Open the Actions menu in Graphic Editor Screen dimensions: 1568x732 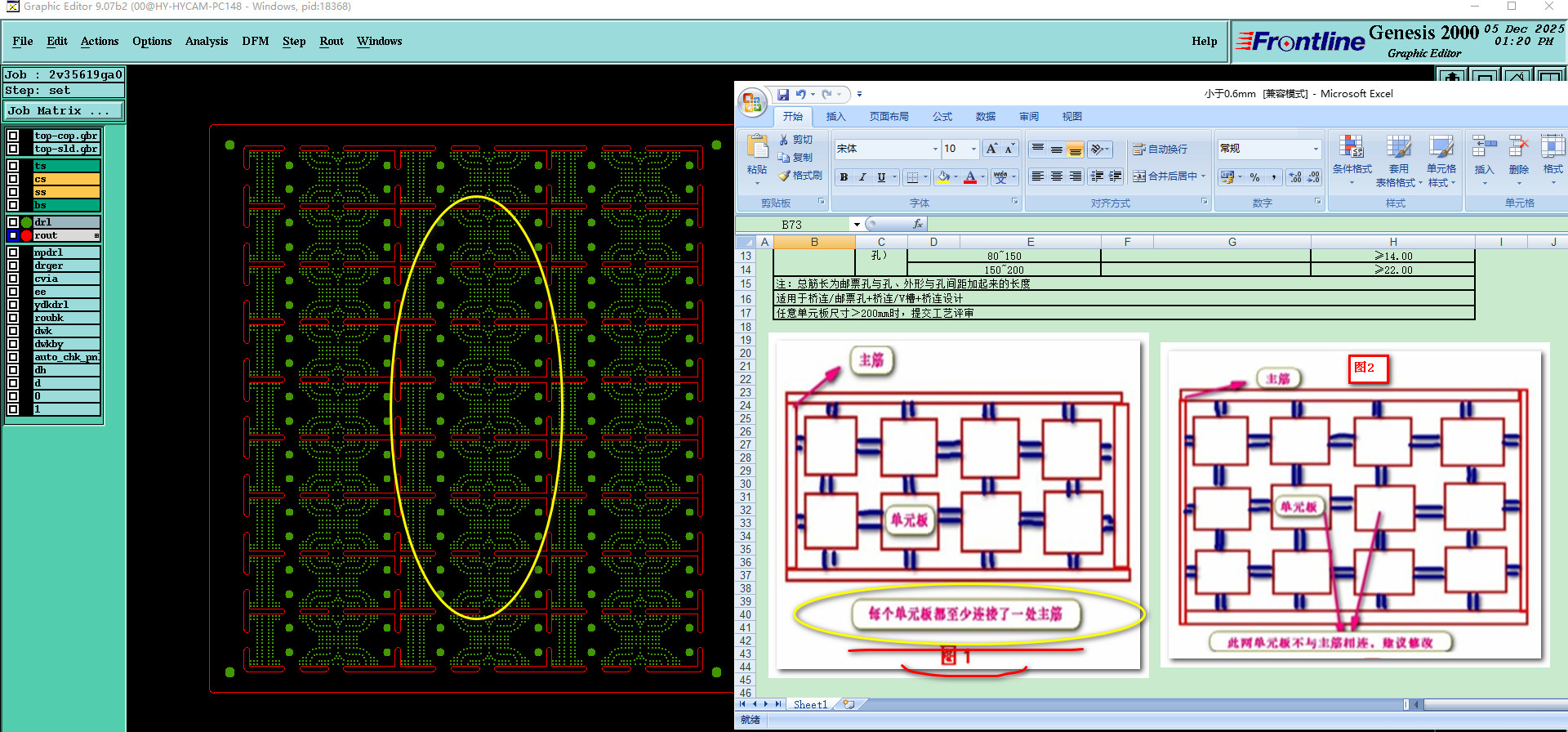click(x=100, y=41)
